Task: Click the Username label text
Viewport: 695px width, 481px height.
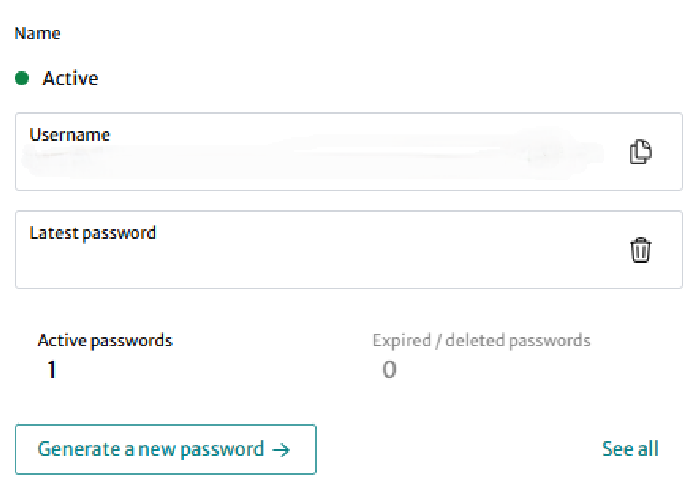Action: pos(70,135)
